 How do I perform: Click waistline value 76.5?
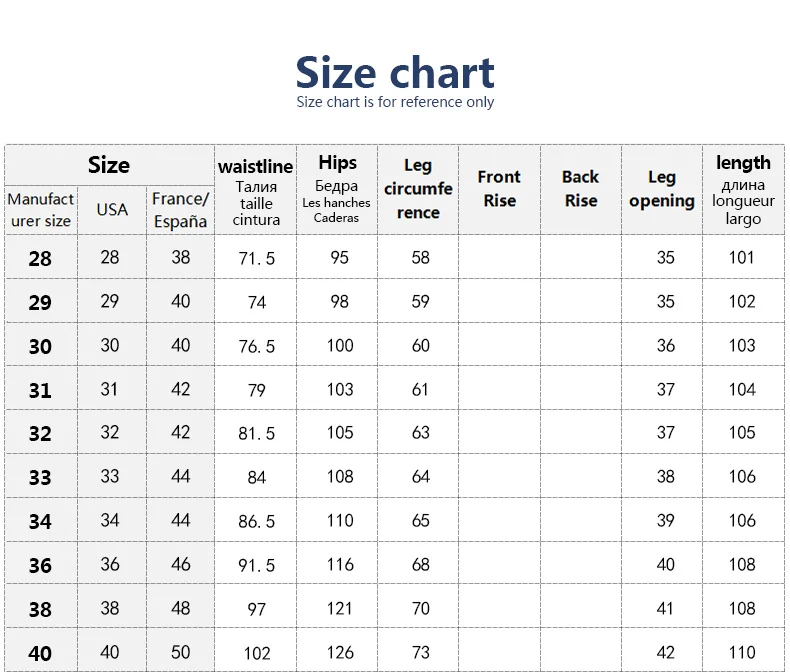pyautogui.click(x=257, y=346)
